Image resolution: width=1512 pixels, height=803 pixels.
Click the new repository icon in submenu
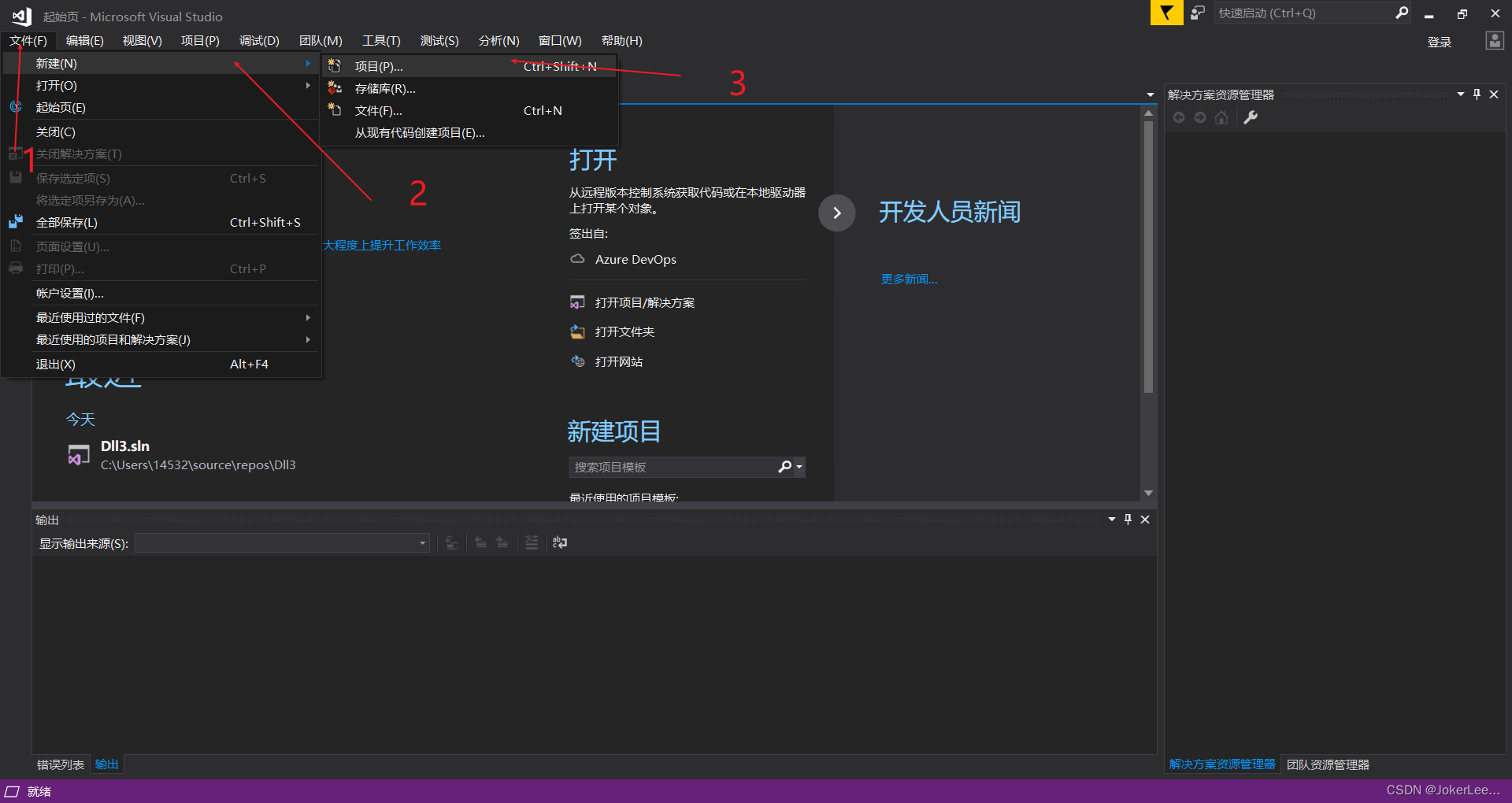tap(335, 88)
